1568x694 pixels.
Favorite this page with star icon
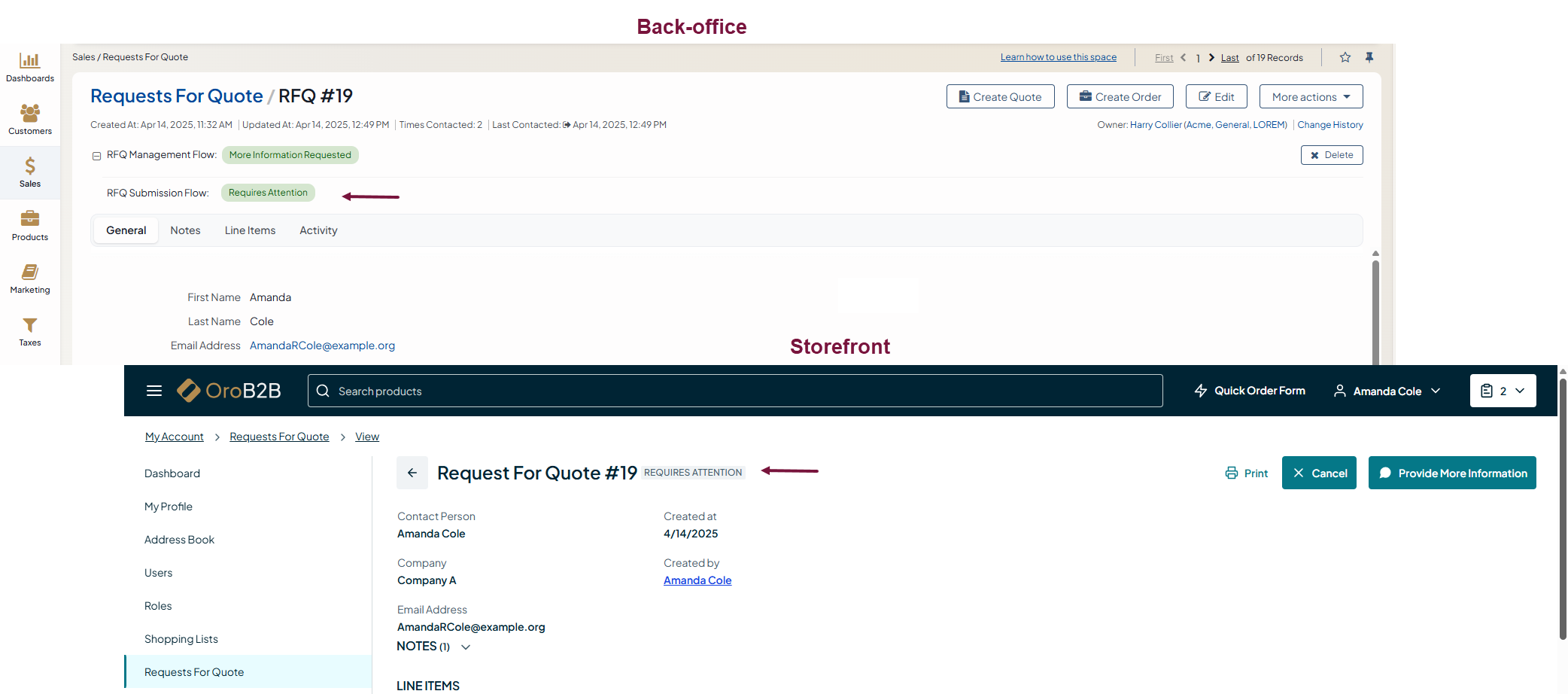coord(1345,57)
